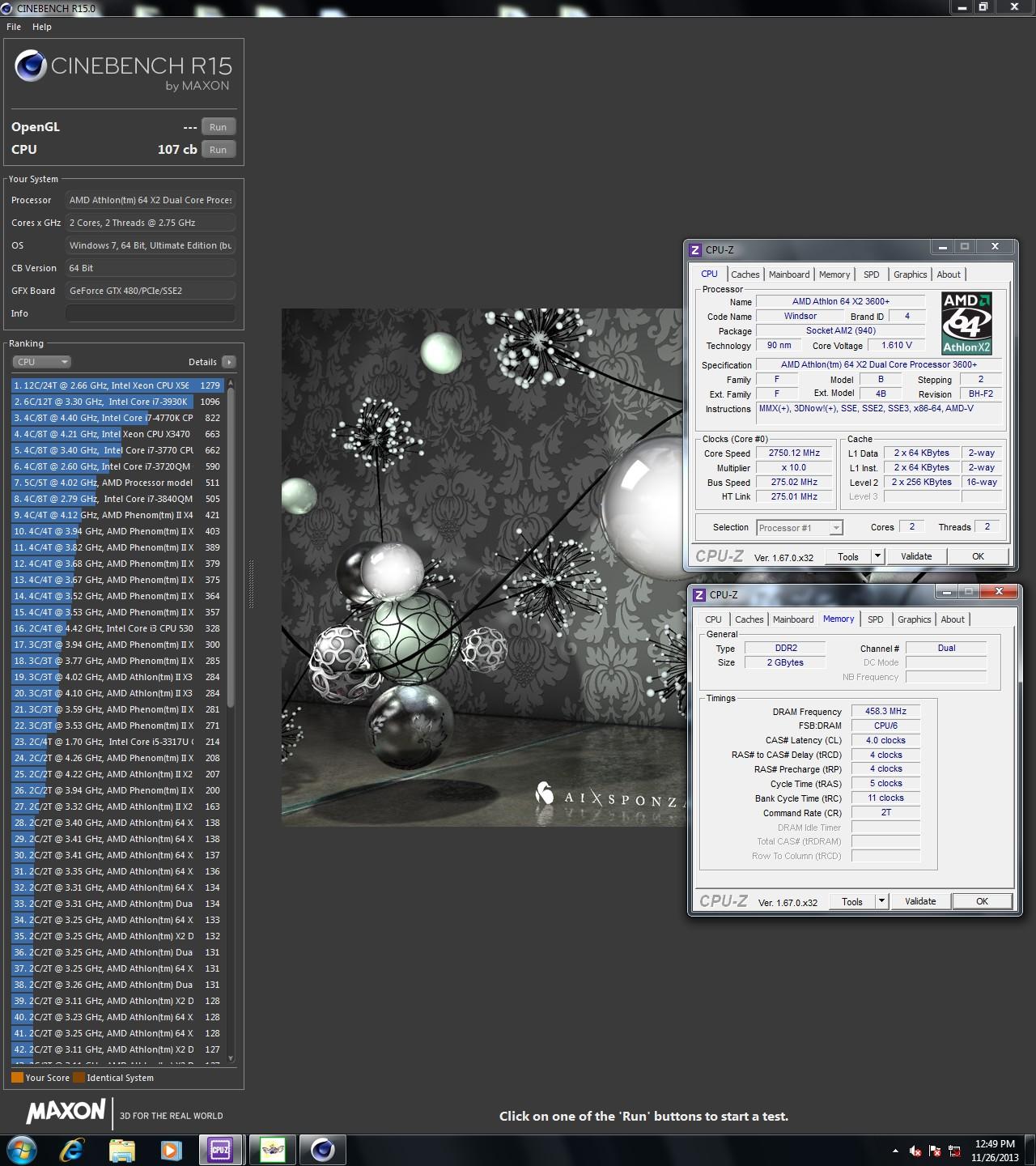The image size is (1036, 1166).
Task: Click the ranking Details arrow button
Action: (229, 362)
